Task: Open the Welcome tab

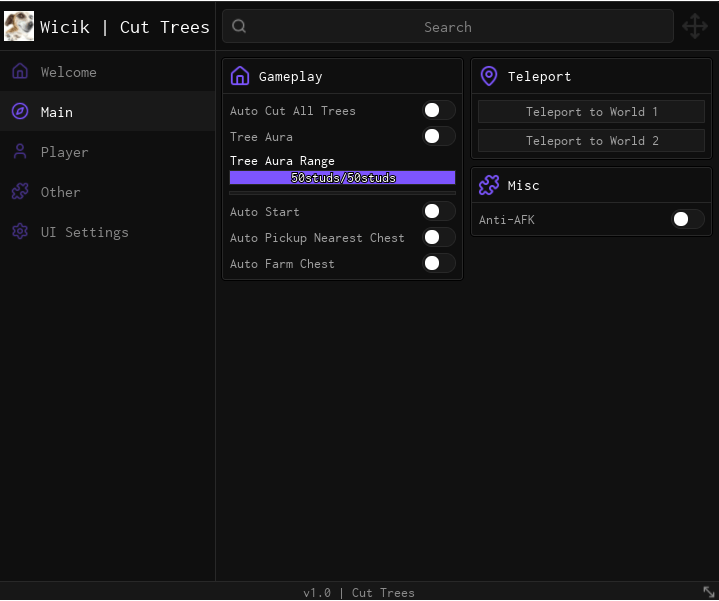Action: 108,72
